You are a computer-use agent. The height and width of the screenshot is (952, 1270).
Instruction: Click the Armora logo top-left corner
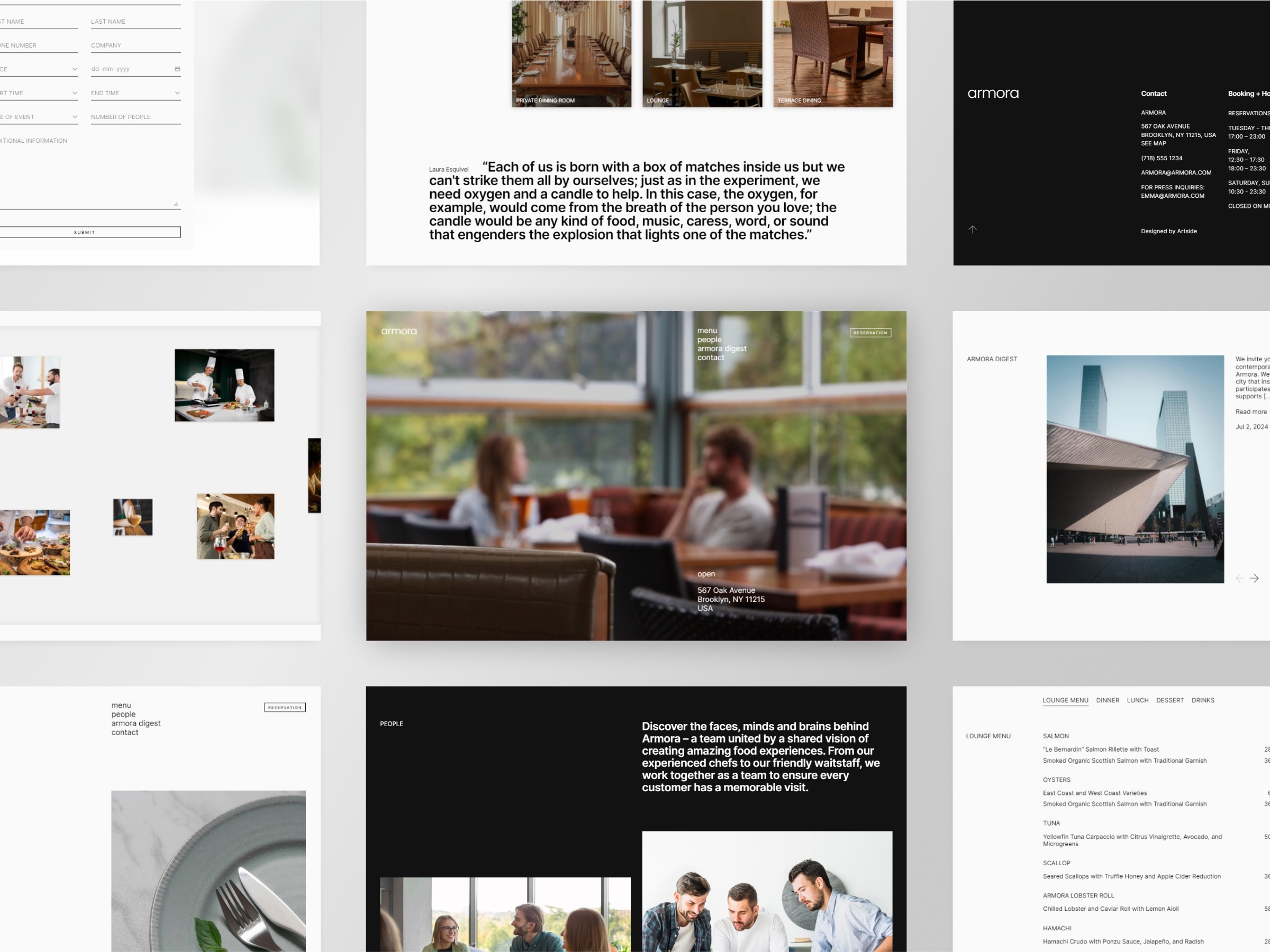(x=396, y=332)
